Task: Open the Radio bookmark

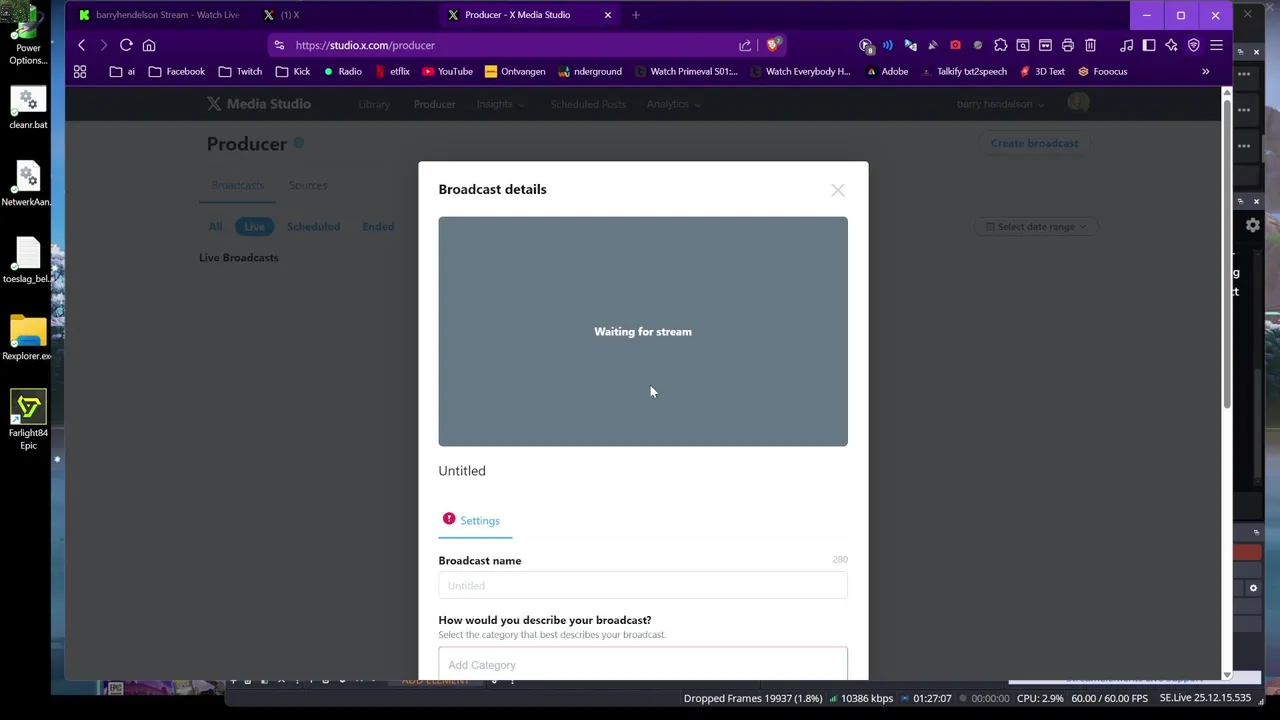Action: (342, 72)
